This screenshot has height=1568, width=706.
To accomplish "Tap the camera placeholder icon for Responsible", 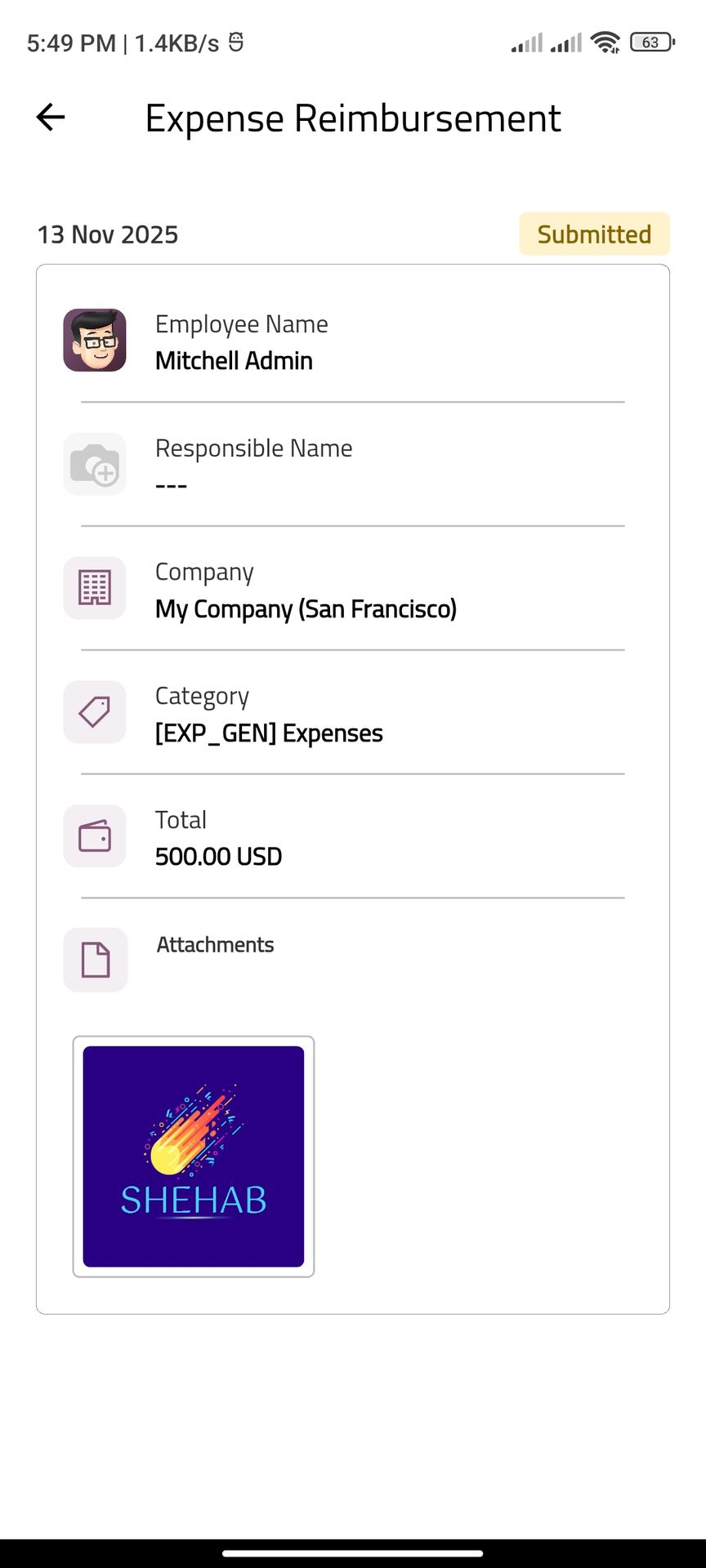I will pos(95,464).
